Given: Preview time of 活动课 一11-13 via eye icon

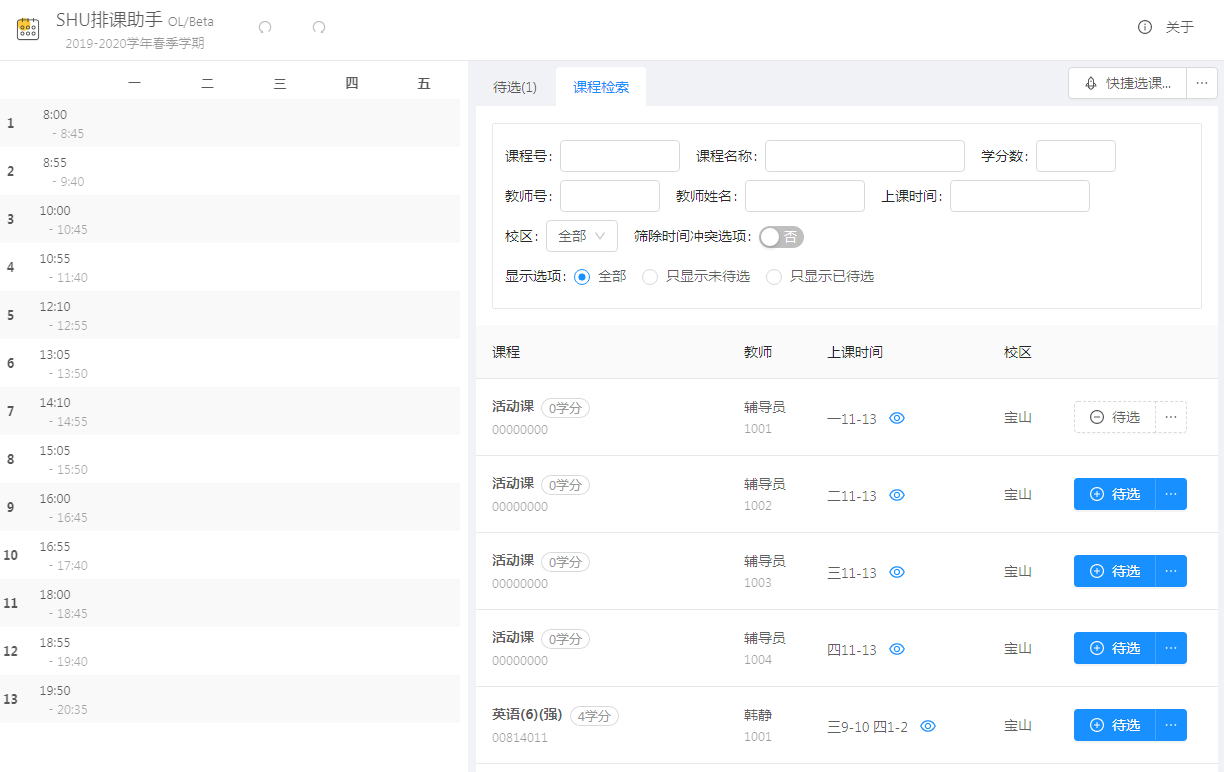Looking at the screenshot, I should 897,418.
